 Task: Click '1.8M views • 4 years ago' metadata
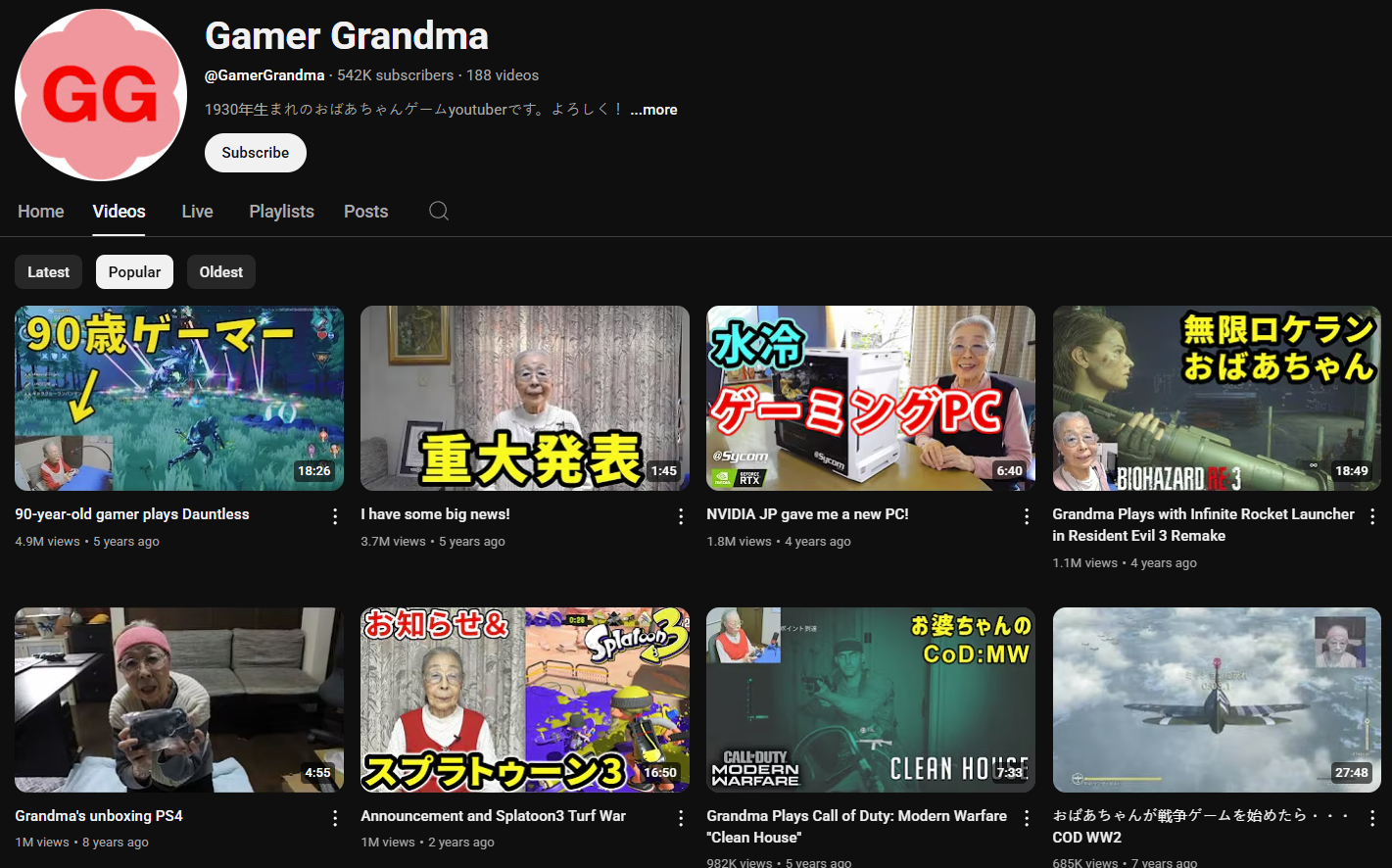tap(779, 542)
